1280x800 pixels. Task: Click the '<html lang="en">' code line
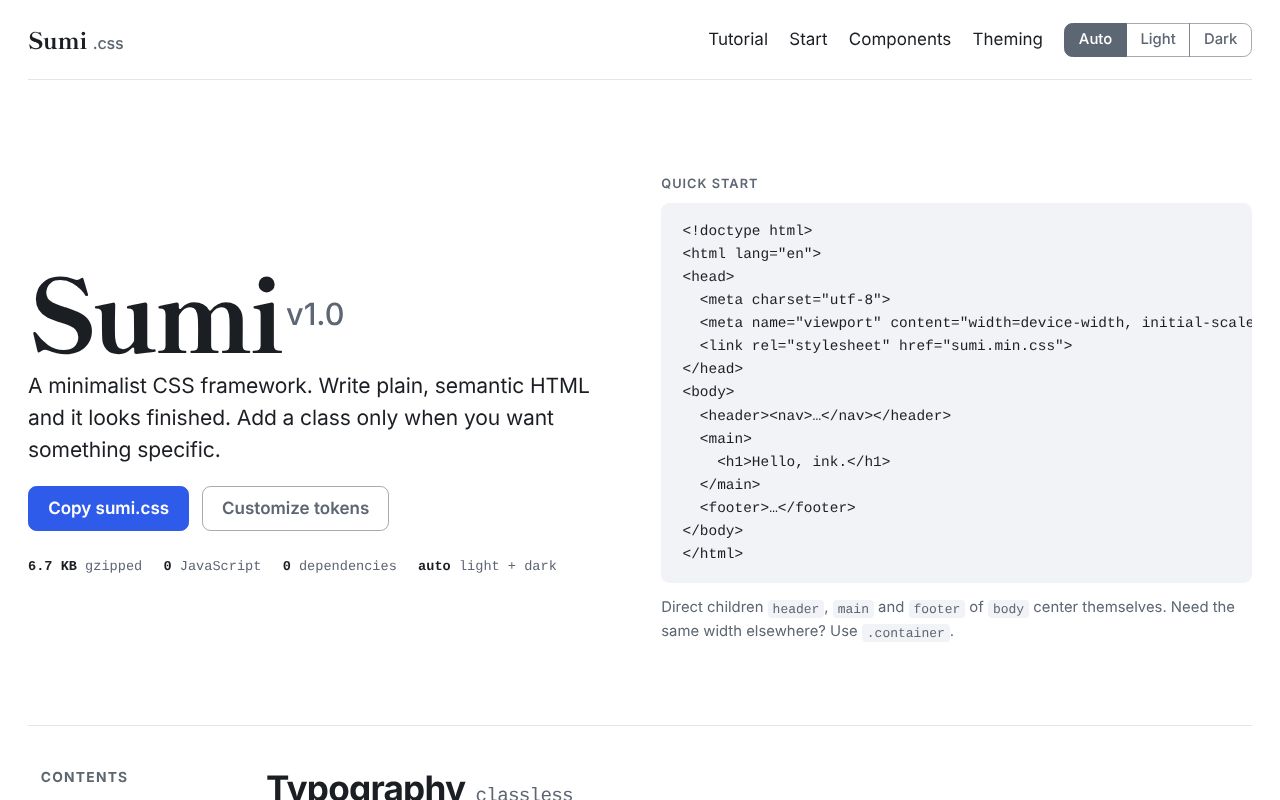pyautogui.click(x=752, y=253)
